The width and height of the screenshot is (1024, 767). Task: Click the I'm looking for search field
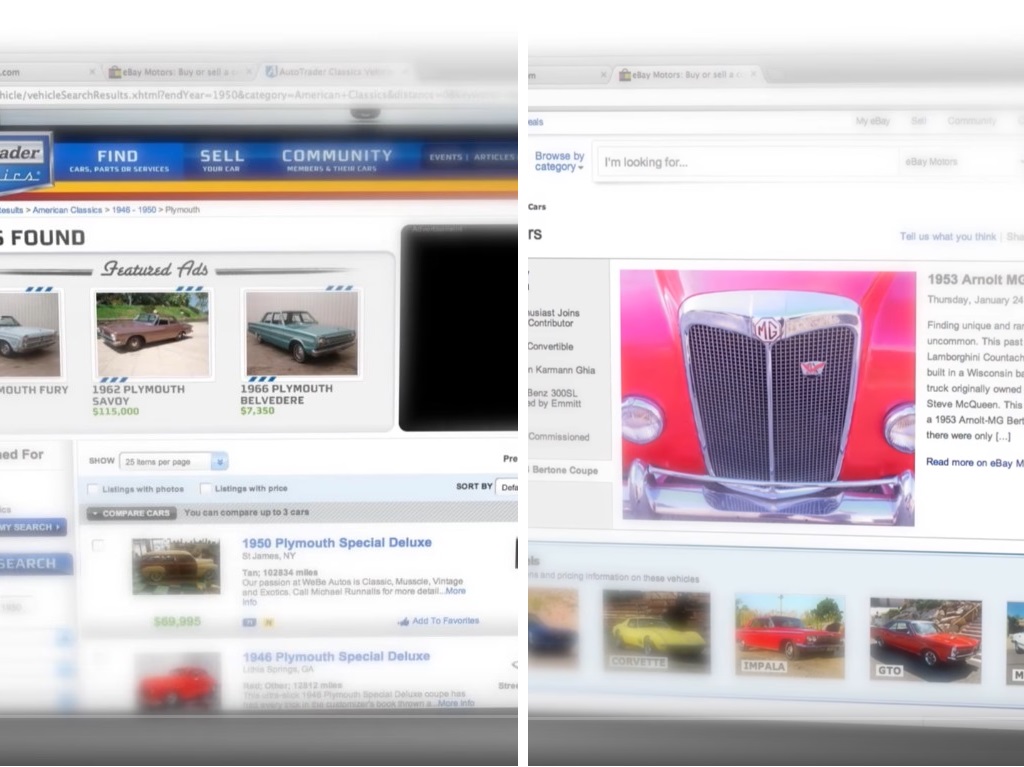[745, 162]
